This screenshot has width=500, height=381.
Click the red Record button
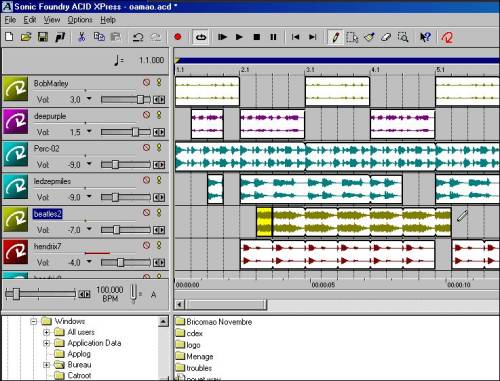(177, 37)
